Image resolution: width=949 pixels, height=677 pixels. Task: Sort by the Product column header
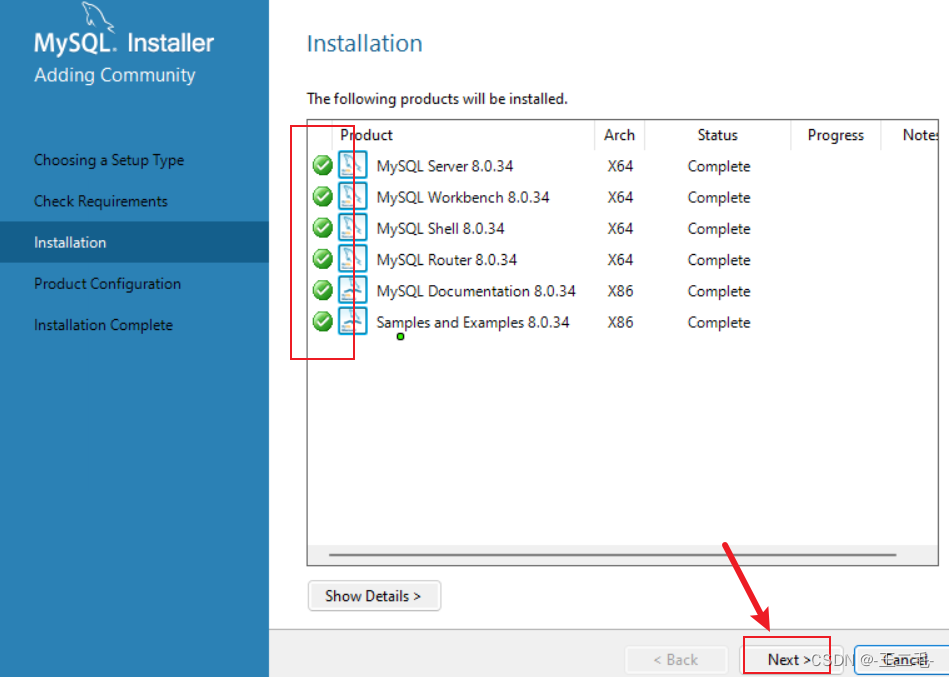coord(463,135)
